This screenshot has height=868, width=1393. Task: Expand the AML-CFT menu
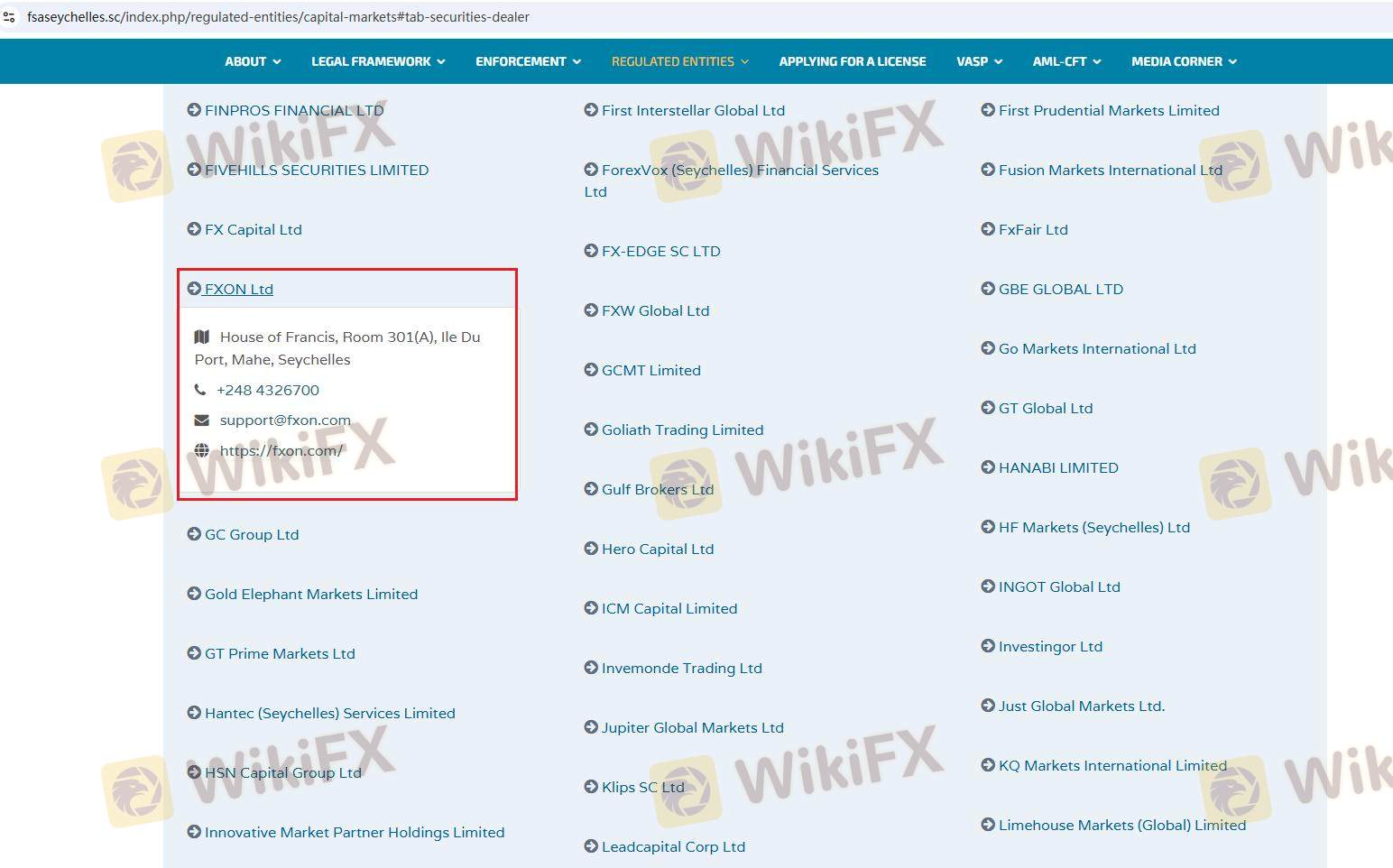(x=1066, y=61)
